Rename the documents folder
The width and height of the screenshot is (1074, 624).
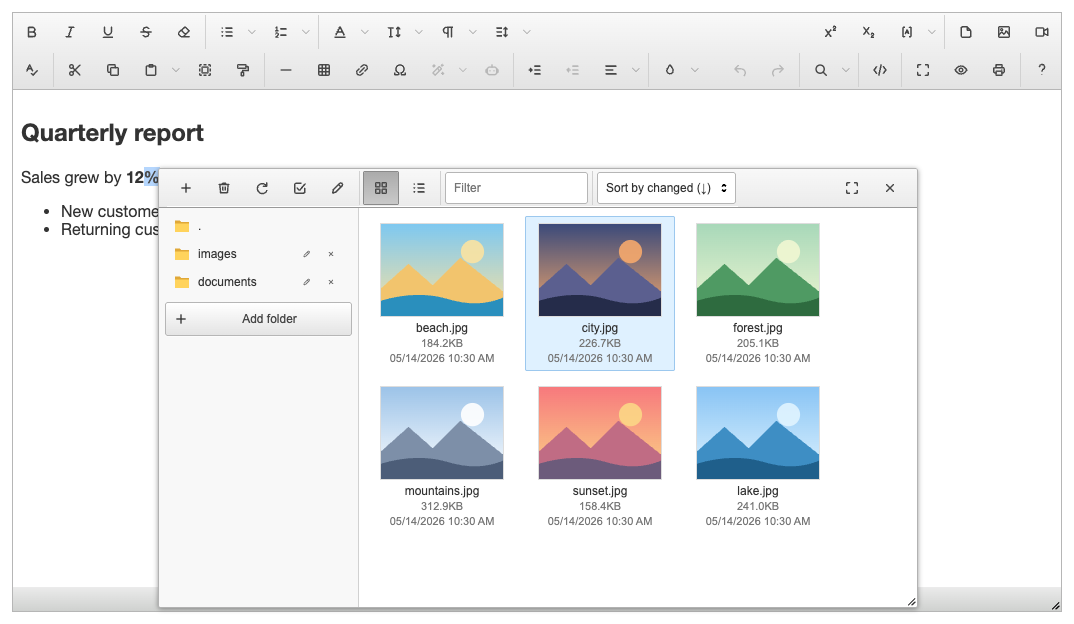pos(307,282)
